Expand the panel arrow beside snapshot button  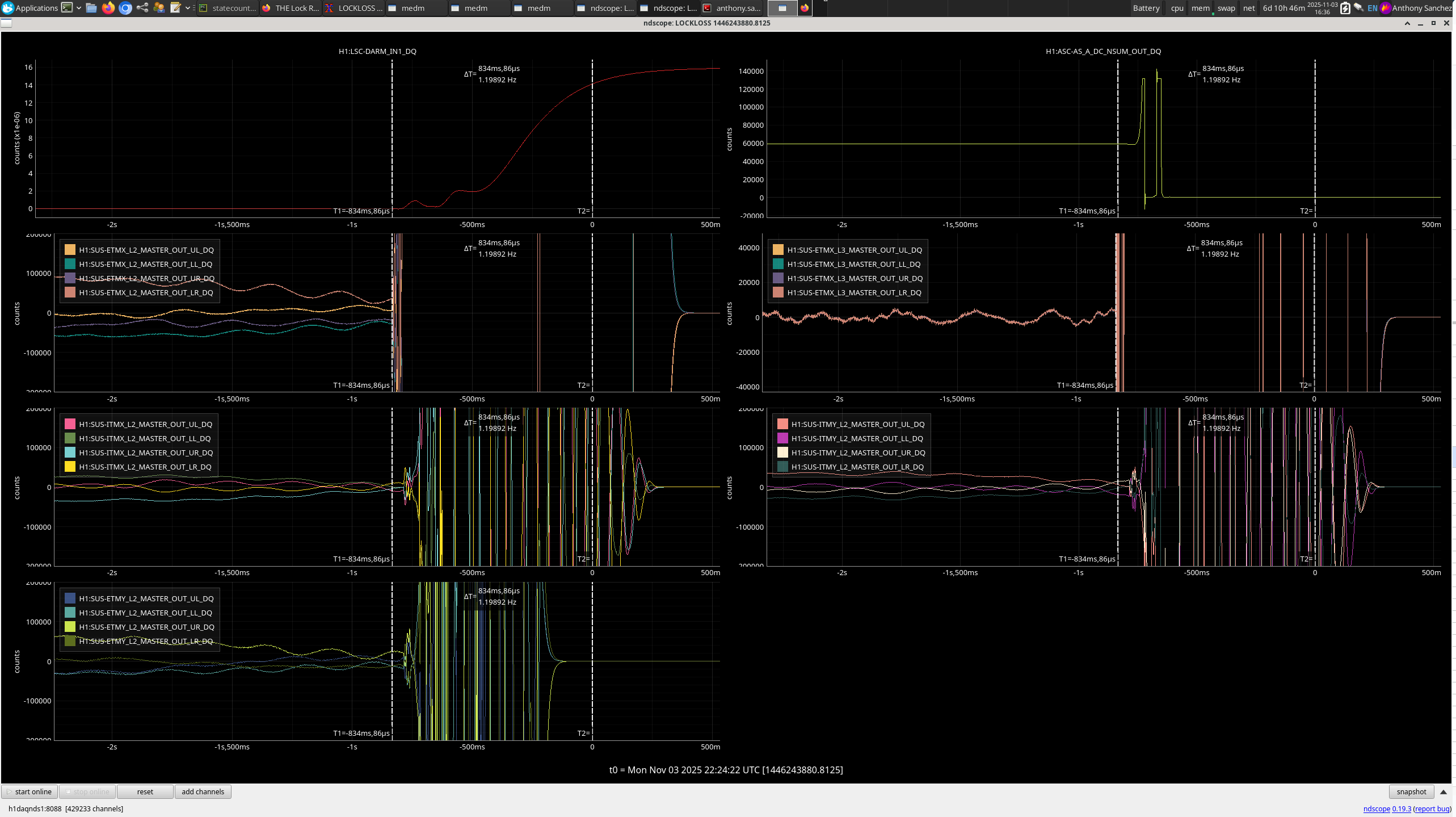pyautogui.click(x=1444, y=791)
